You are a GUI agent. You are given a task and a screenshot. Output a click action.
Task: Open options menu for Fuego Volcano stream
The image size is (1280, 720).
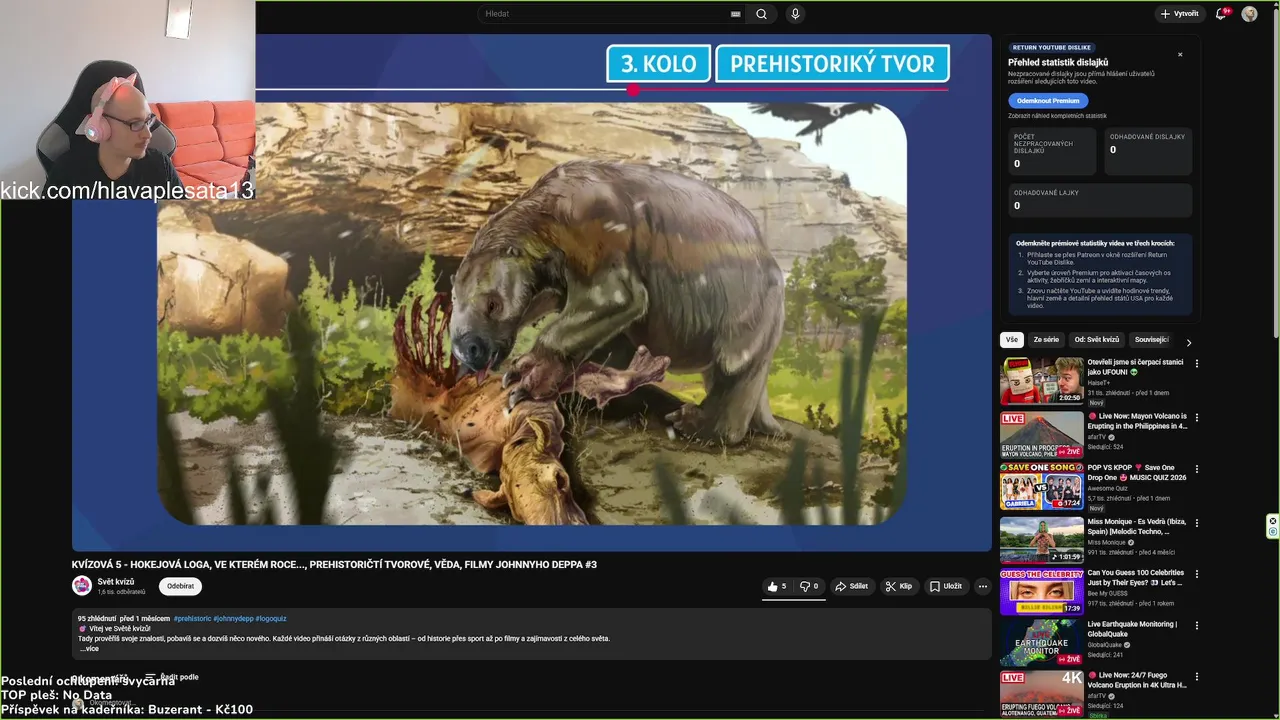(1197, 677)
